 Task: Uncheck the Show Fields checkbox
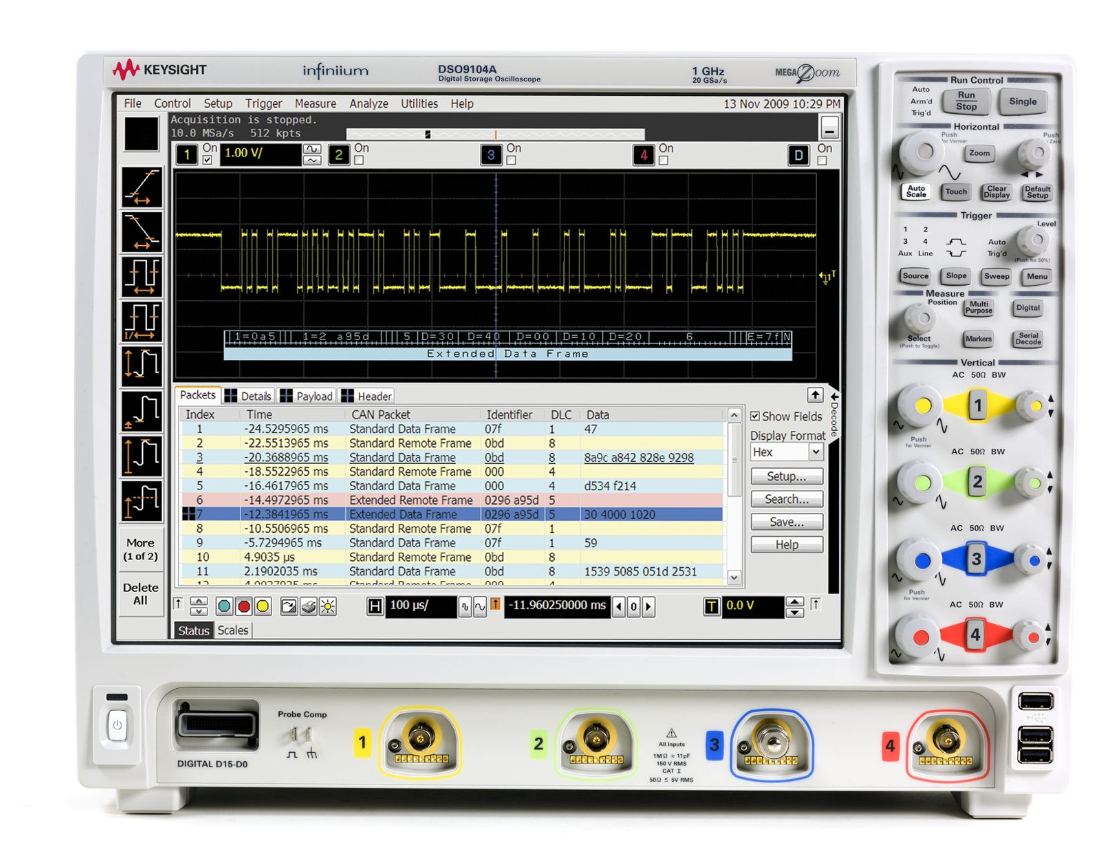pyautogui.click(x=755, y=417)
